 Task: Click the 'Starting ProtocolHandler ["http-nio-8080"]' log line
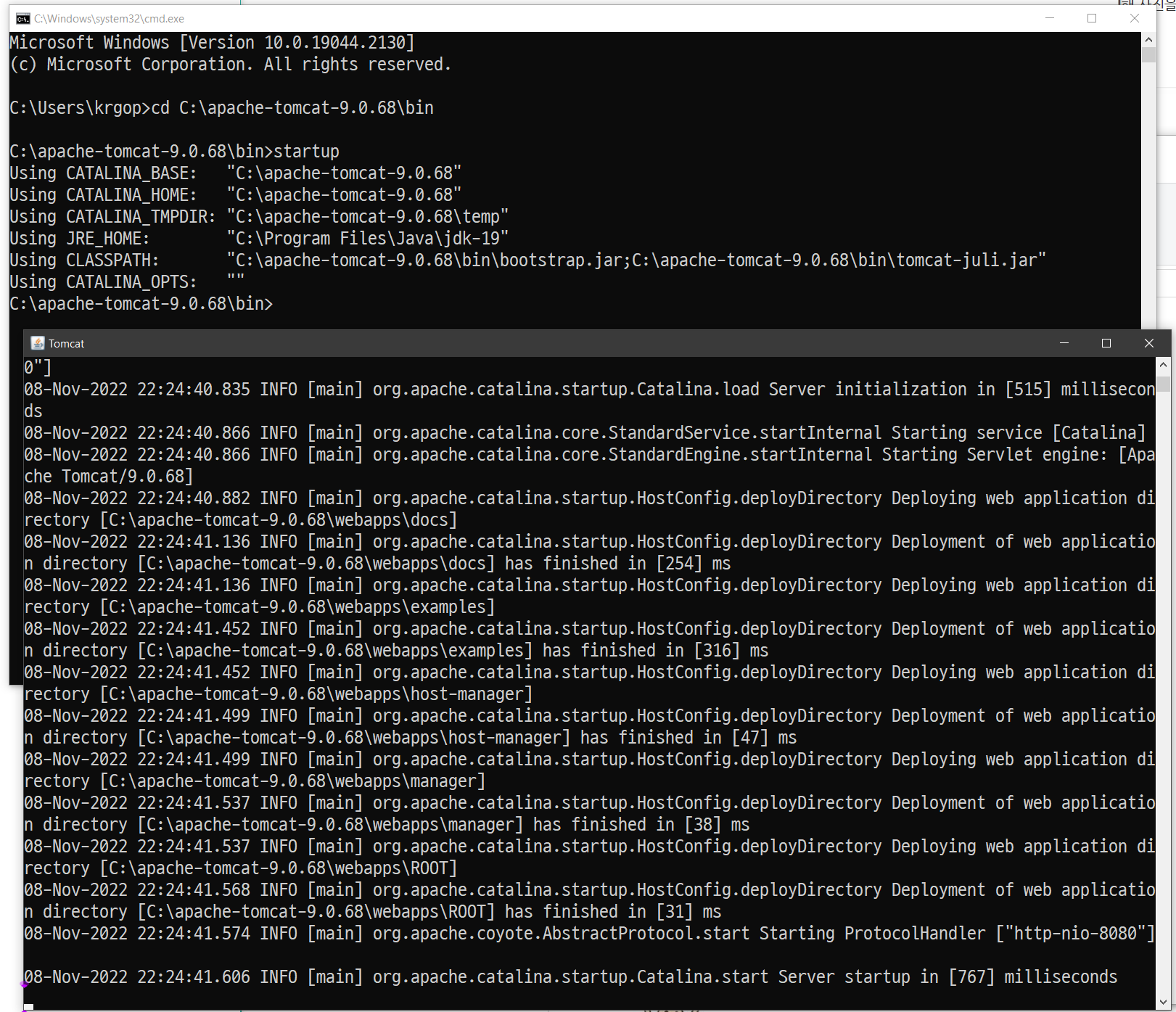tap(589, 934)
